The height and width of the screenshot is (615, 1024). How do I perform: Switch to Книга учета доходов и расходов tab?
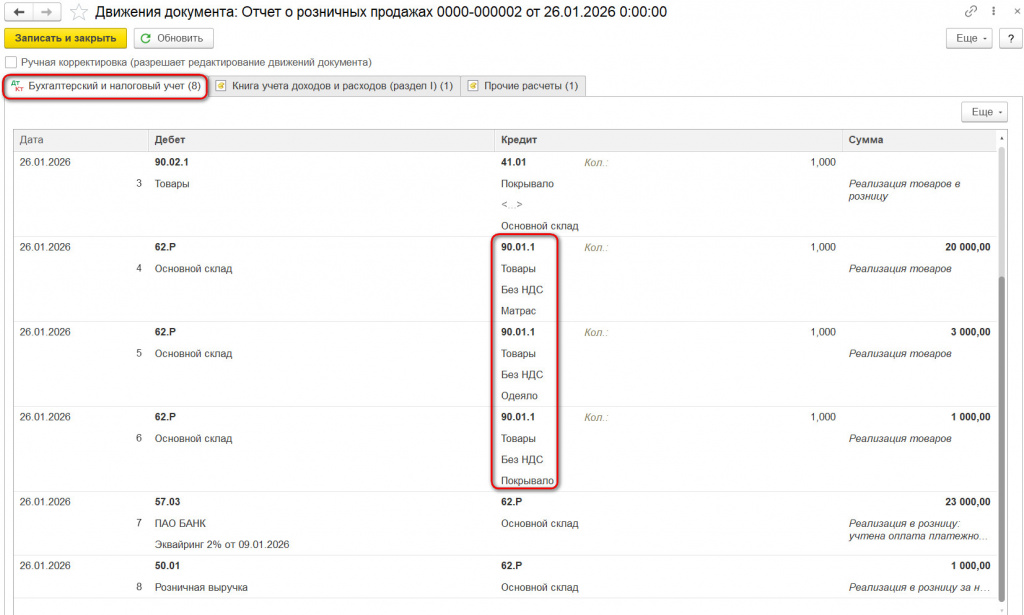[x=335, y=86]
